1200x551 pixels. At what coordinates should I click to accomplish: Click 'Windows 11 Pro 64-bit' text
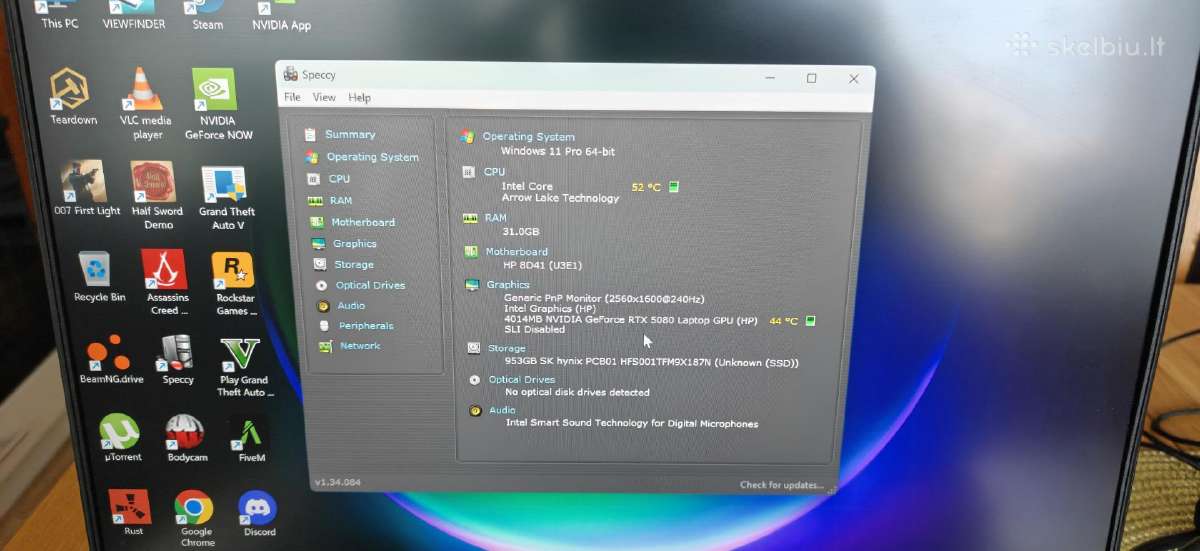click(558, 151)
